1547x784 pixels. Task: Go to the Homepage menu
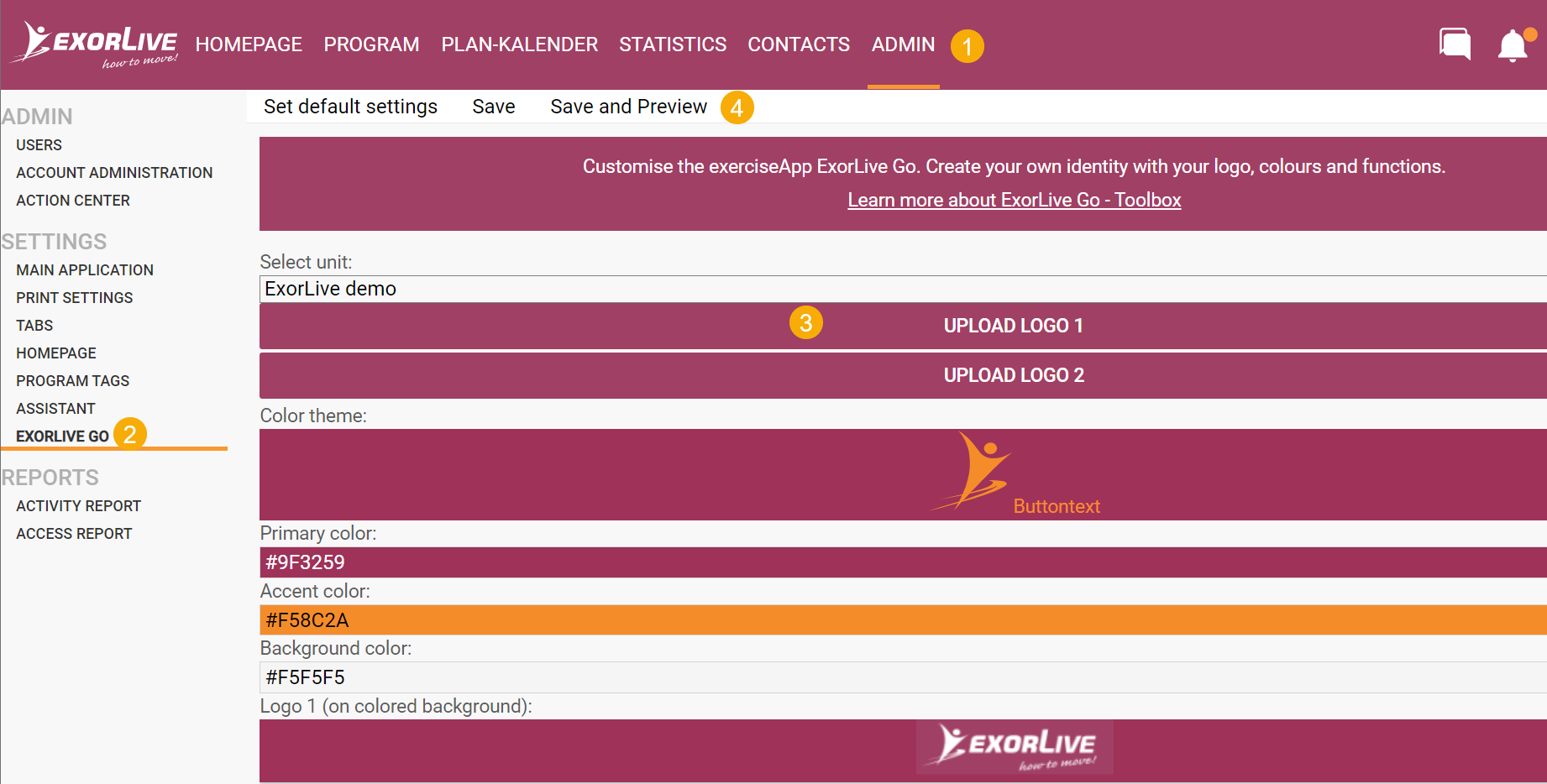(249, 44)
